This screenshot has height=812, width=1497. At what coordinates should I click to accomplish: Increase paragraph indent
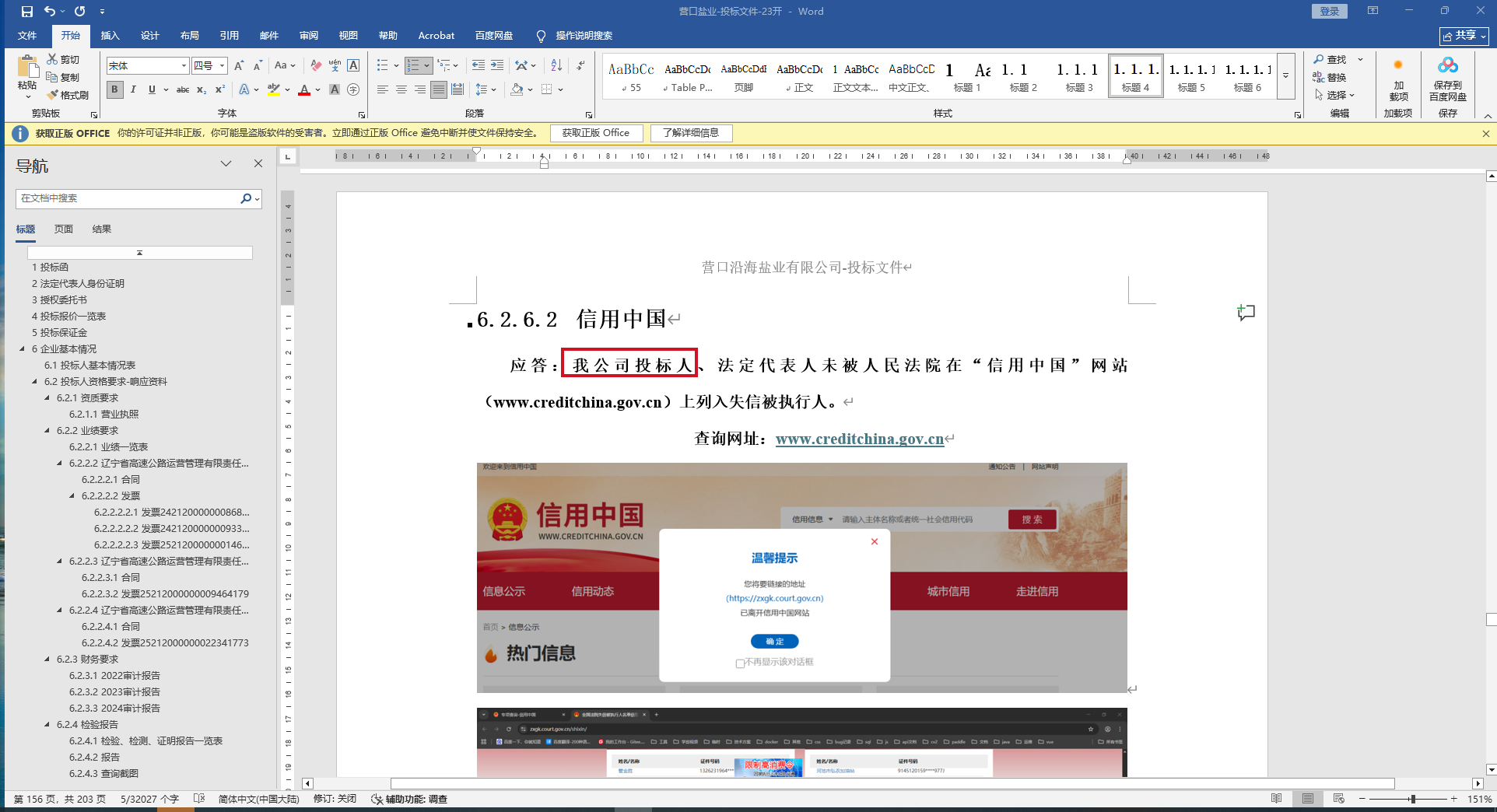pyautogui.click(x=497, y=65)
